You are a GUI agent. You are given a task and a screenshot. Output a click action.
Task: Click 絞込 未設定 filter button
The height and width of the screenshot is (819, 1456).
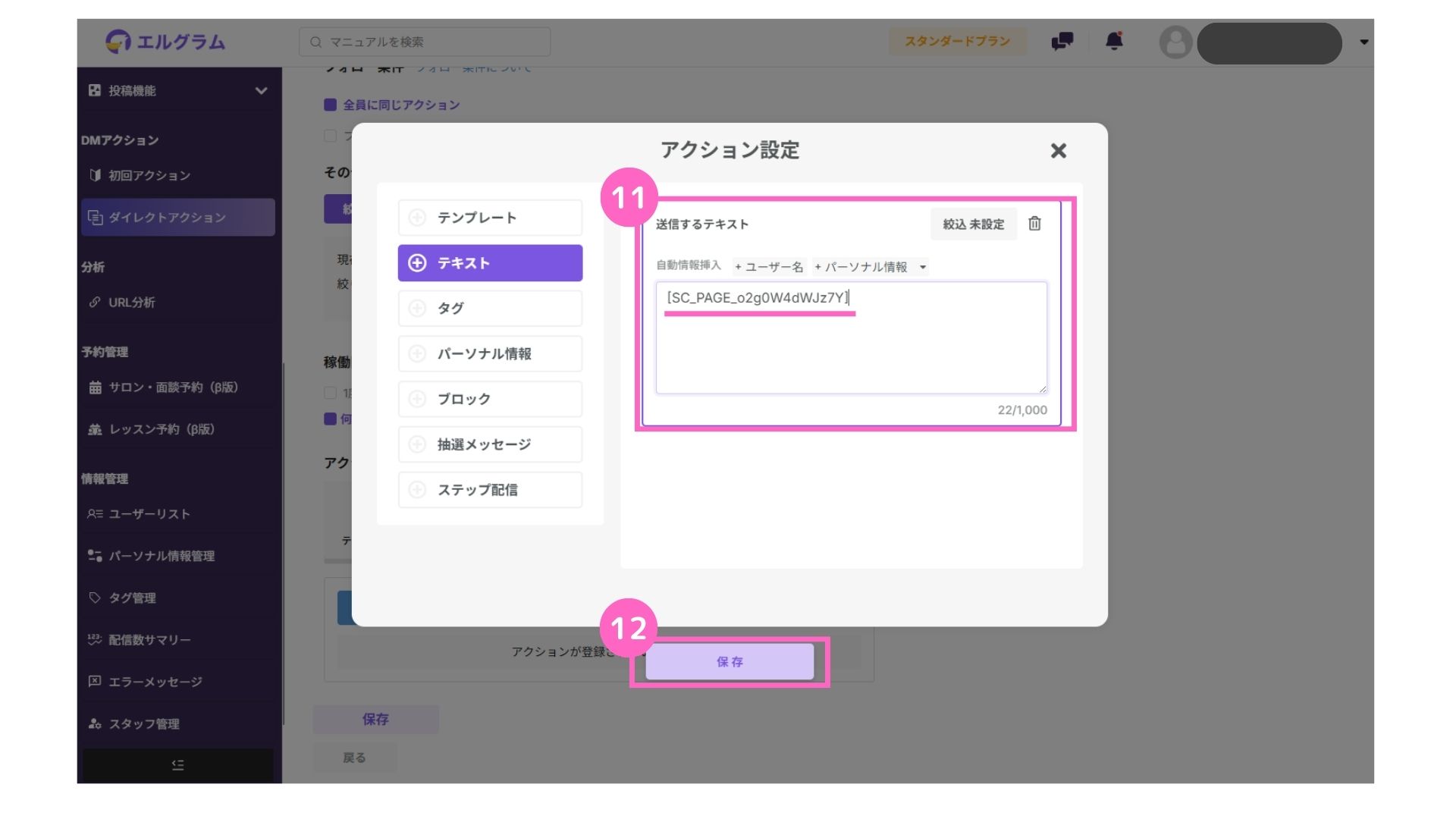973,224
